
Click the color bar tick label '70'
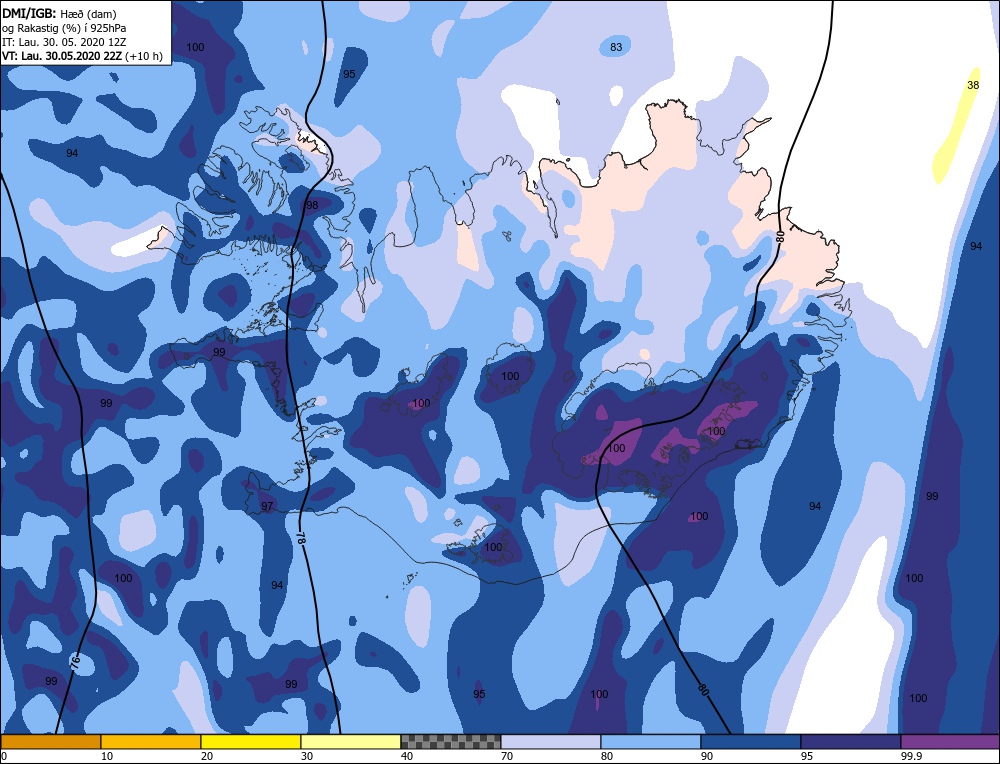[x=508, y=756]
